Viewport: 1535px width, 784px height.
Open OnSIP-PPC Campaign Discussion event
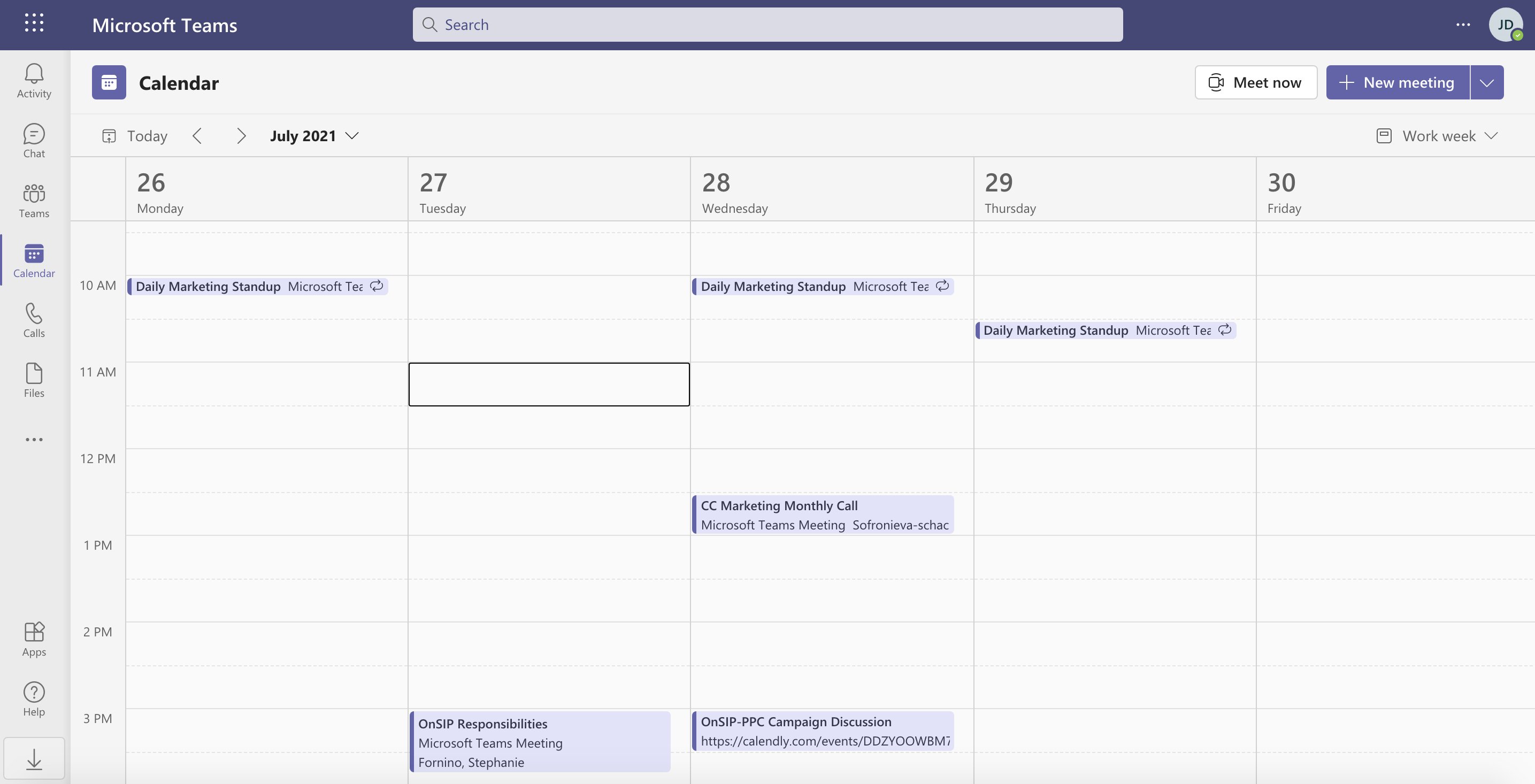coord(822,729)
